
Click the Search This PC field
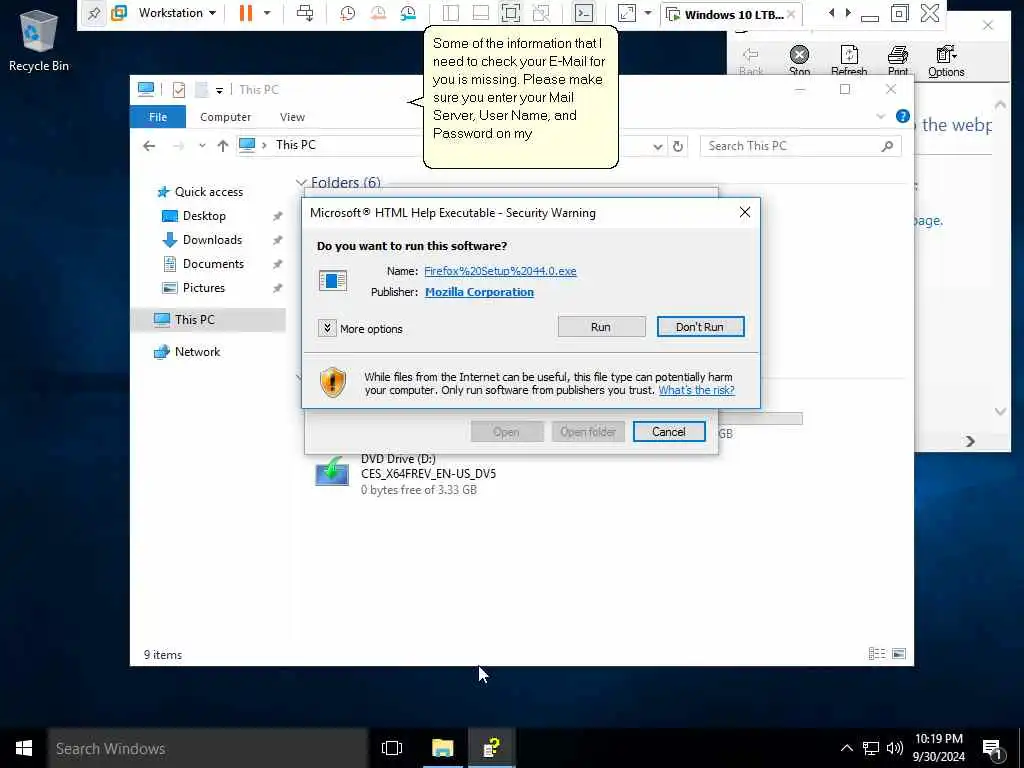[801, 146]
